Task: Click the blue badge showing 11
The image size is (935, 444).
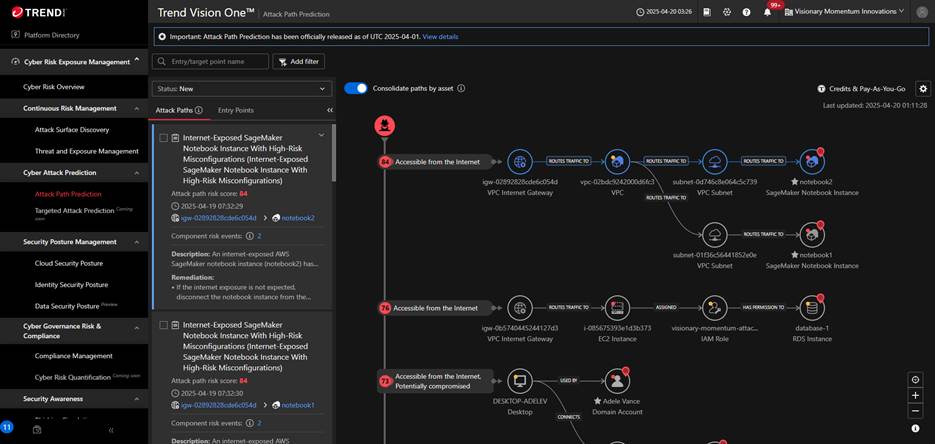Action: [7, 427]
